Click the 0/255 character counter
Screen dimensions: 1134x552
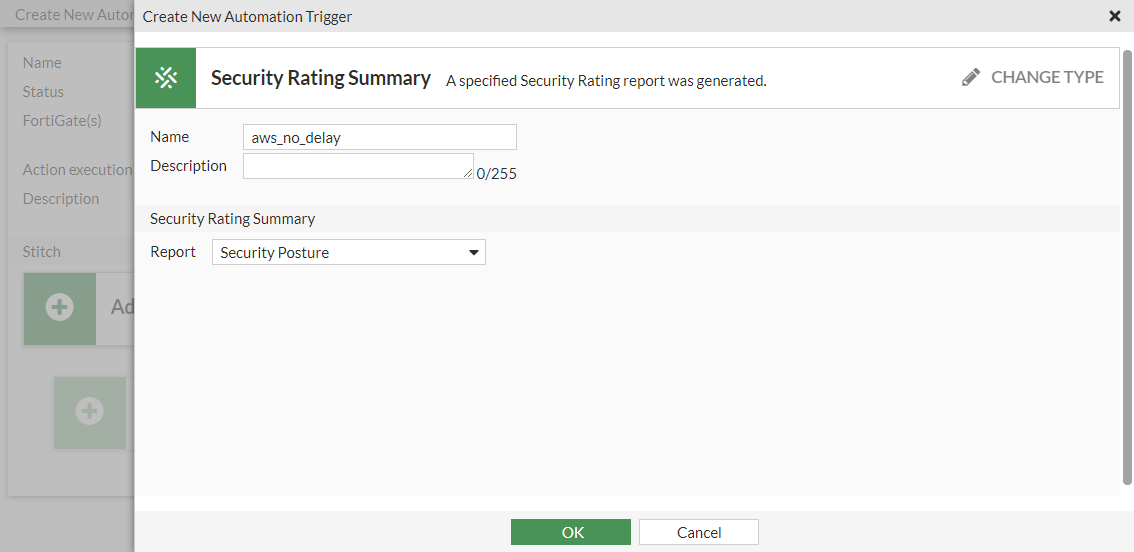497,174
